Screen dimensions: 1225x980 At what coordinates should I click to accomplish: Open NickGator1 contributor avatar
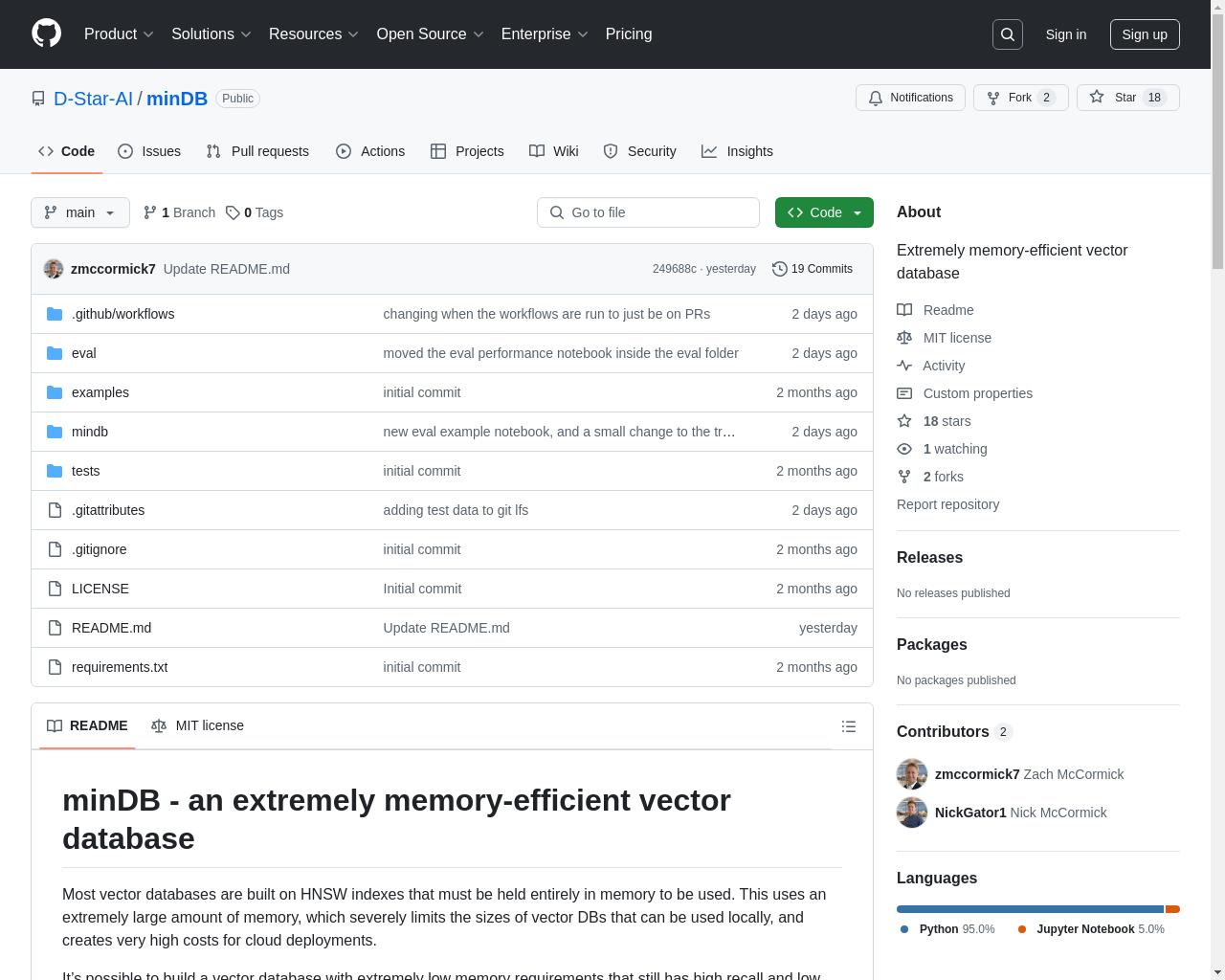click(x=912, y=813)
